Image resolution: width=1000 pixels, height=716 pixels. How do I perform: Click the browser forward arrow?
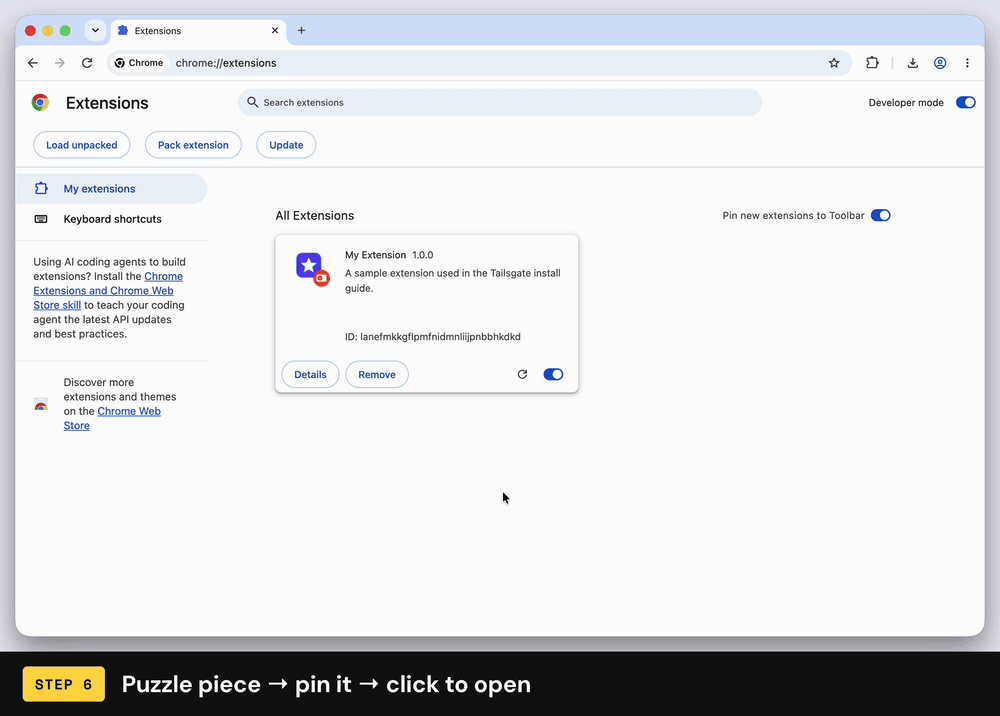coord(59,63)
